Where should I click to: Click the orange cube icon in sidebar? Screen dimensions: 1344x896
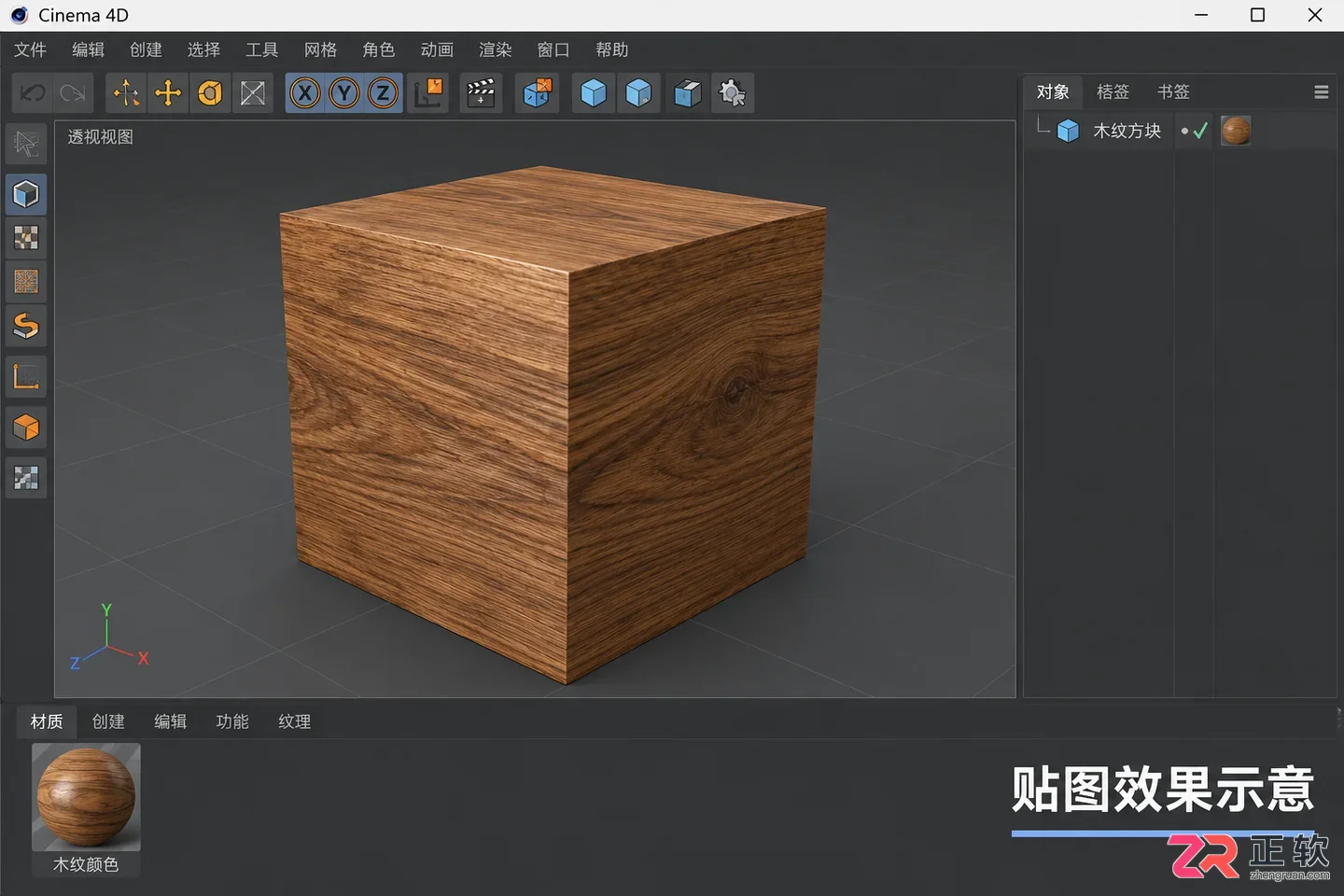point(26,427)
